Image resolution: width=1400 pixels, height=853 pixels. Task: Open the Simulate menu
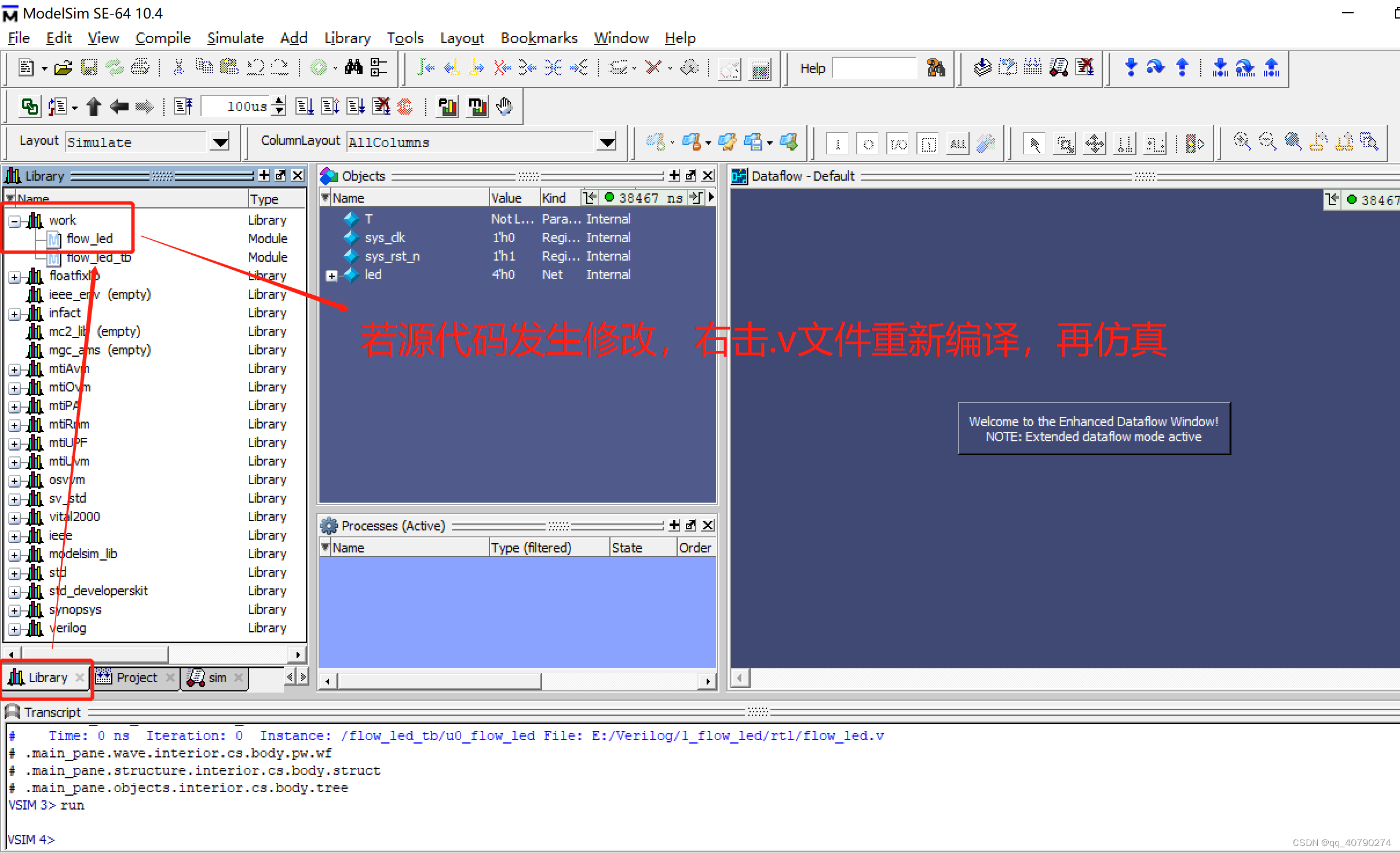[x=235, y=38]
